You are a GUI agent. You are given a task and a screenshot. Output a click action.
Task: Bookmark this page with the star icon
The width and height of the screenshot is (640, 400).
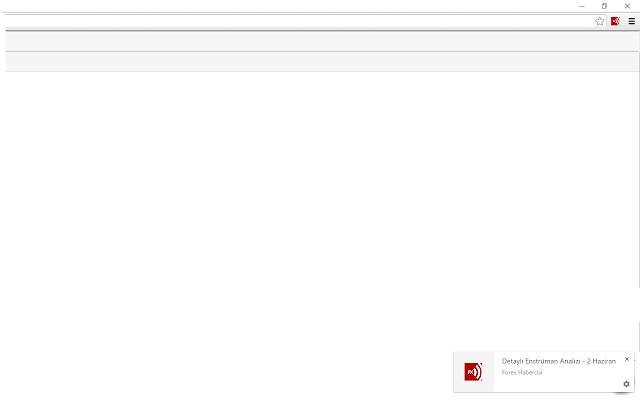coord(599,21)
